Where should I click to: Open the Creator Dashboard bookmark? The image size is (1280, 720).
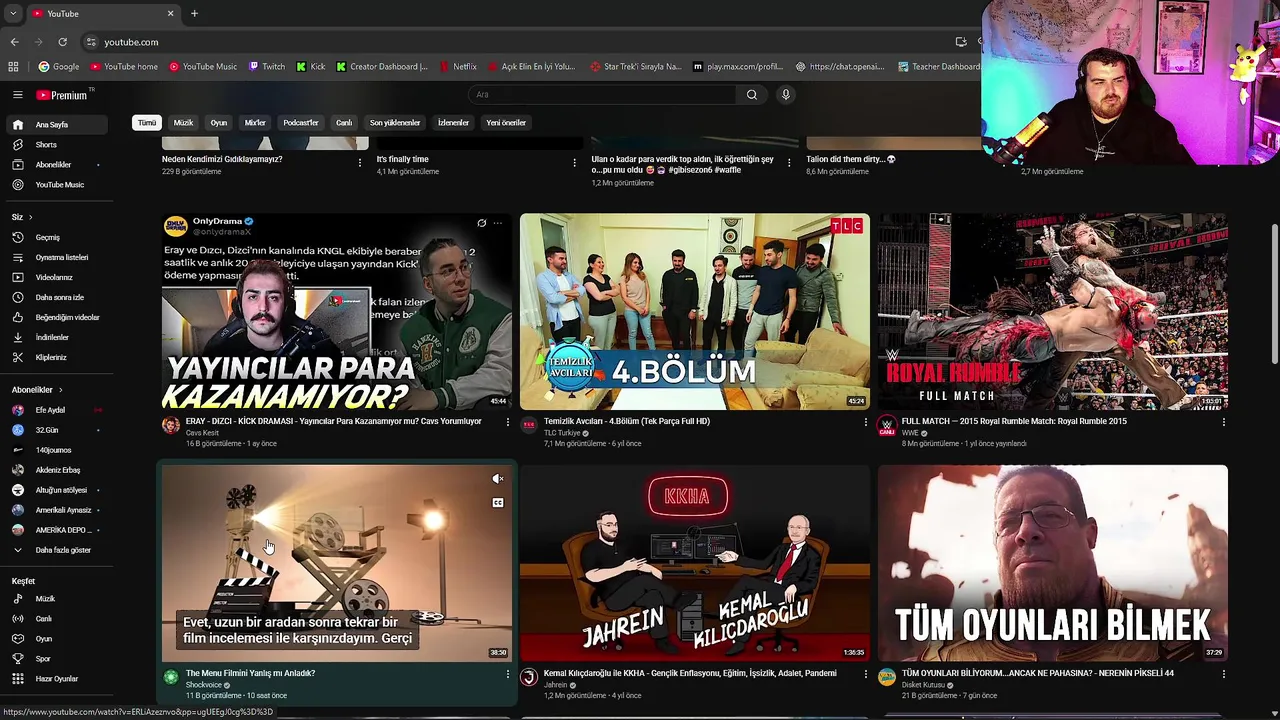click(382, 67)
